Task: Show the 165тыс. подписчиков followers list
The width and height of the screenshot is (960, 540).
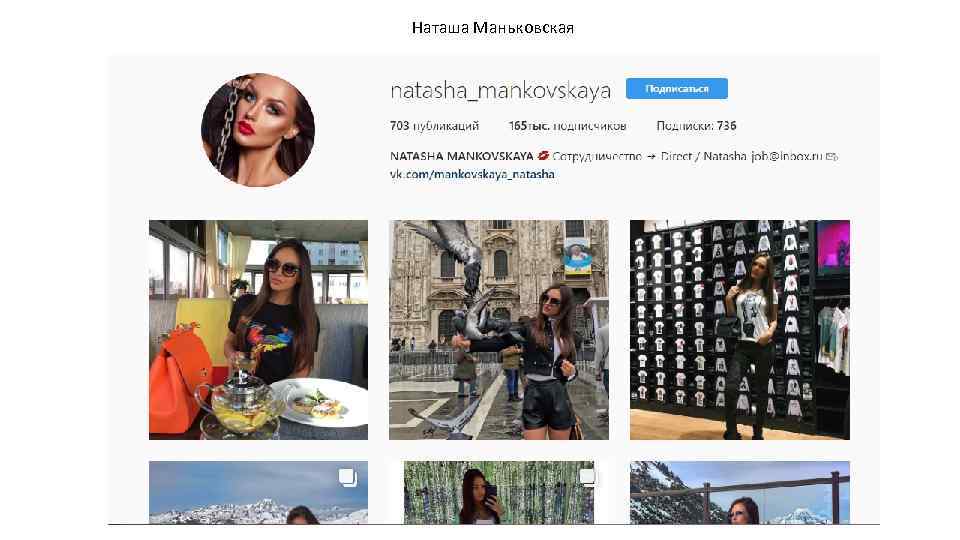Action: pos(567,126)
